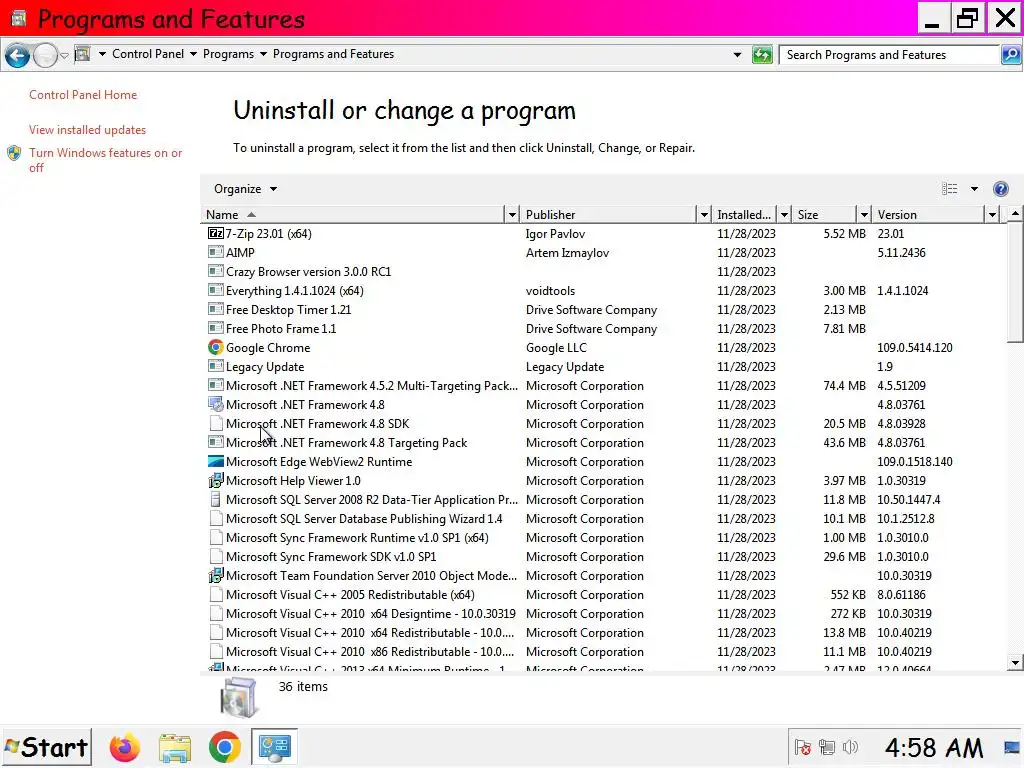Click the Forward navigation arrow button
This screenshot has height=768, width=1024.
pos(45,56)
